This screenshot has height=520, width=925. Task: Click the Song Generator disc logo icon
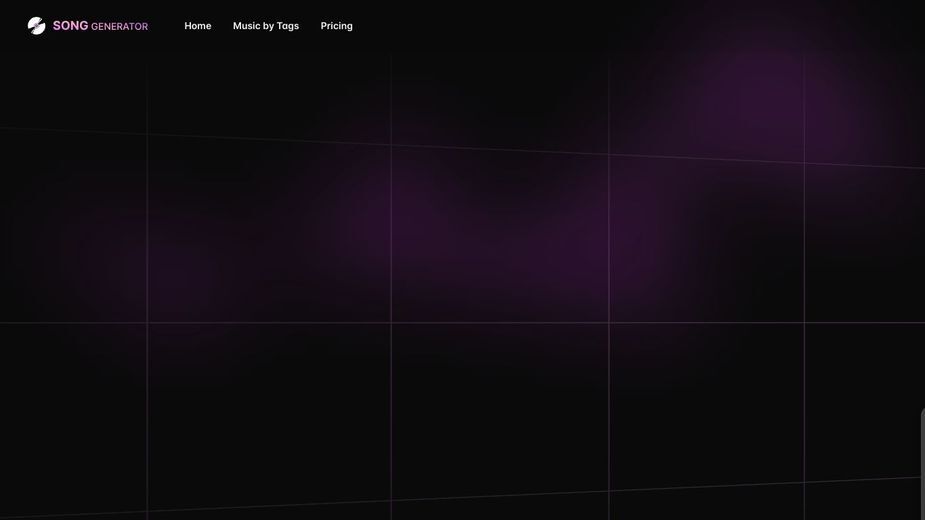(37, 26)
